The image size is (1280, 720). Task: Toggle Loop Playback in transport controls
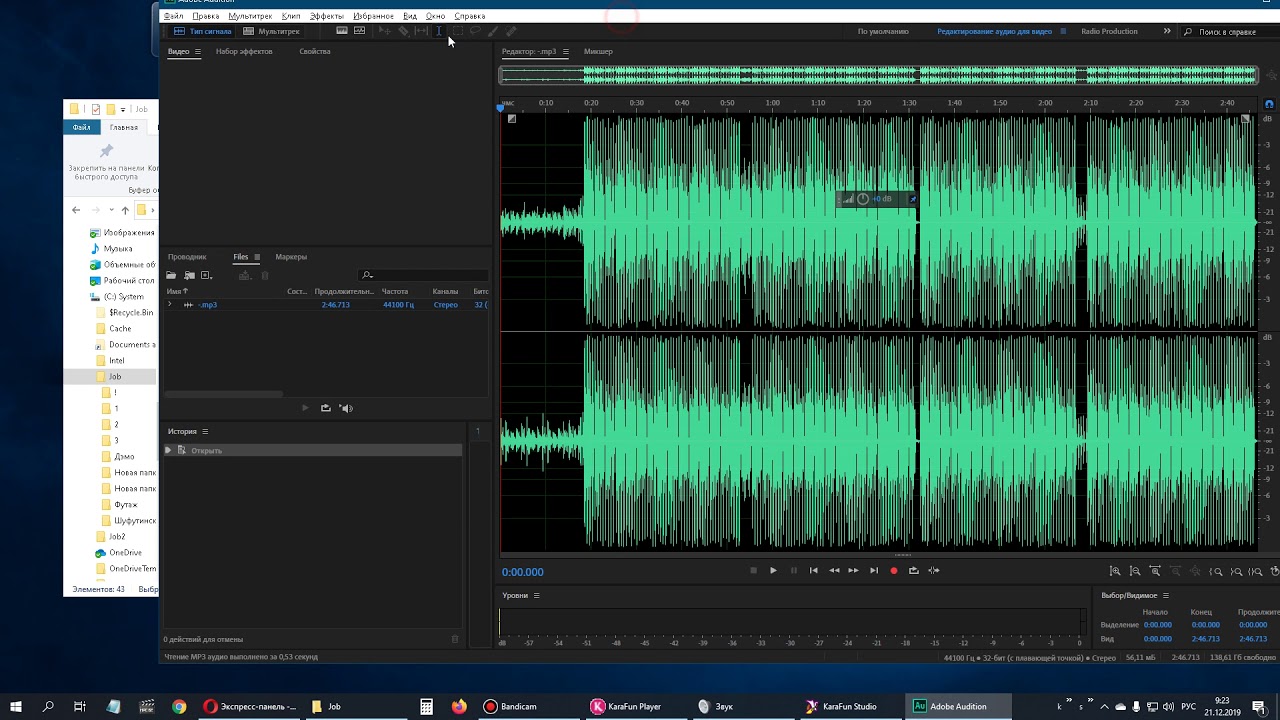914,571
